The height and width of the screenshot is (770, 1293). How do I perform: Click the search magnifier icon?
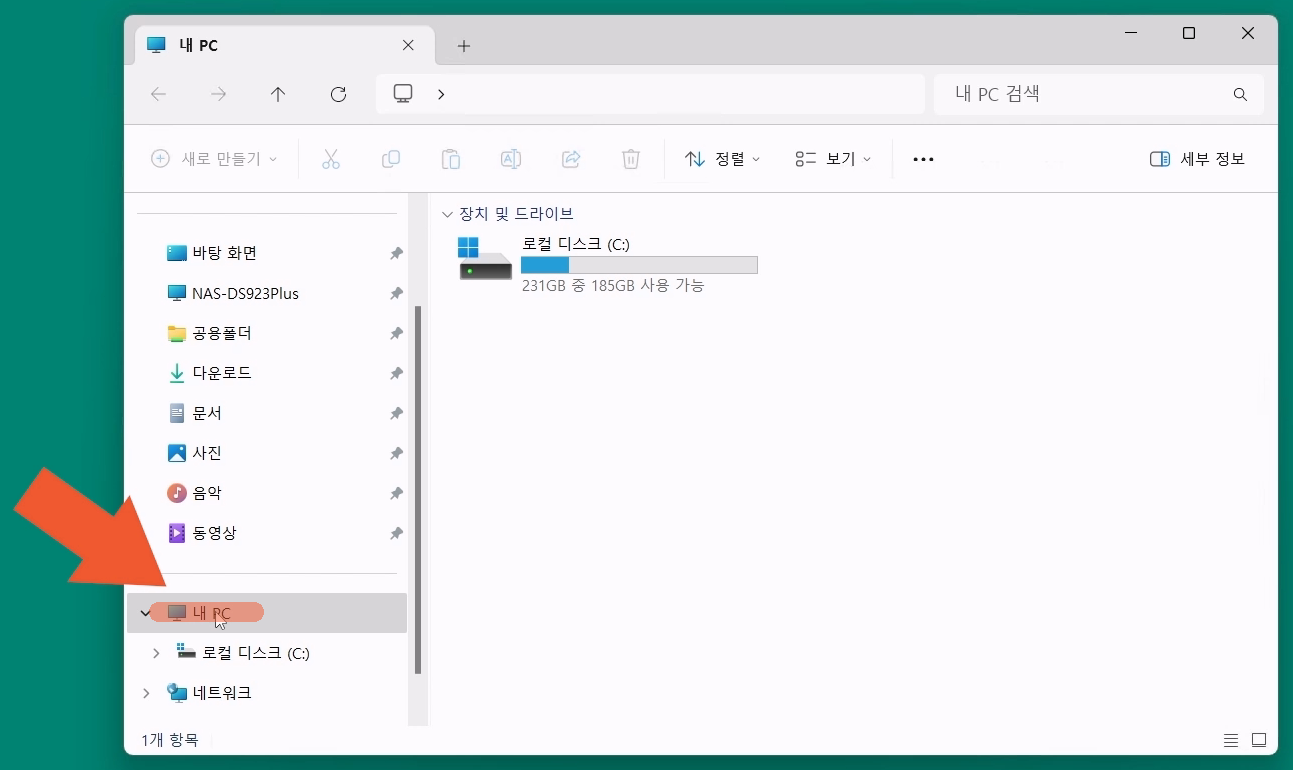tap(1240, 95)
